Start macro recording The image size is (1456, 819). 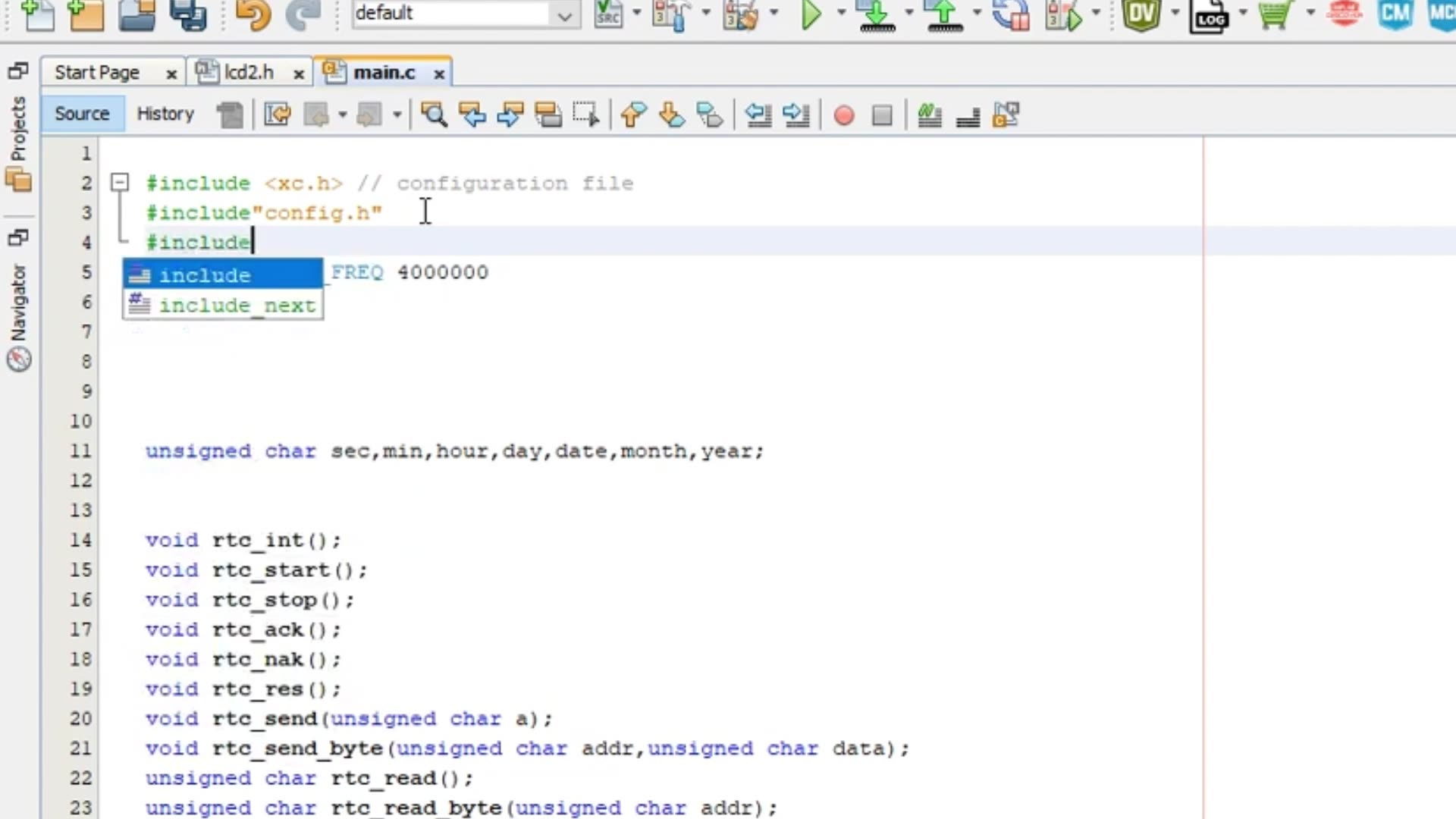pyautogui.click(x=843, y=115)
